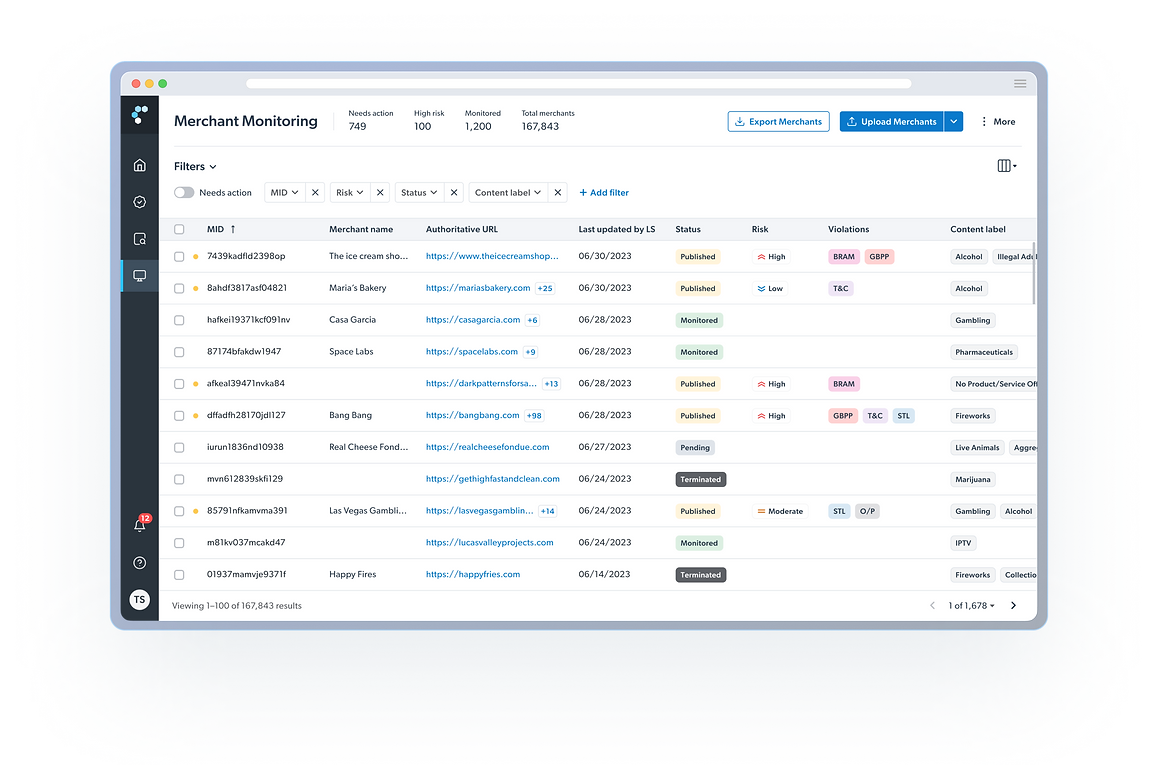Open the Upload Merchants dropdown arrow

point(953,121)
